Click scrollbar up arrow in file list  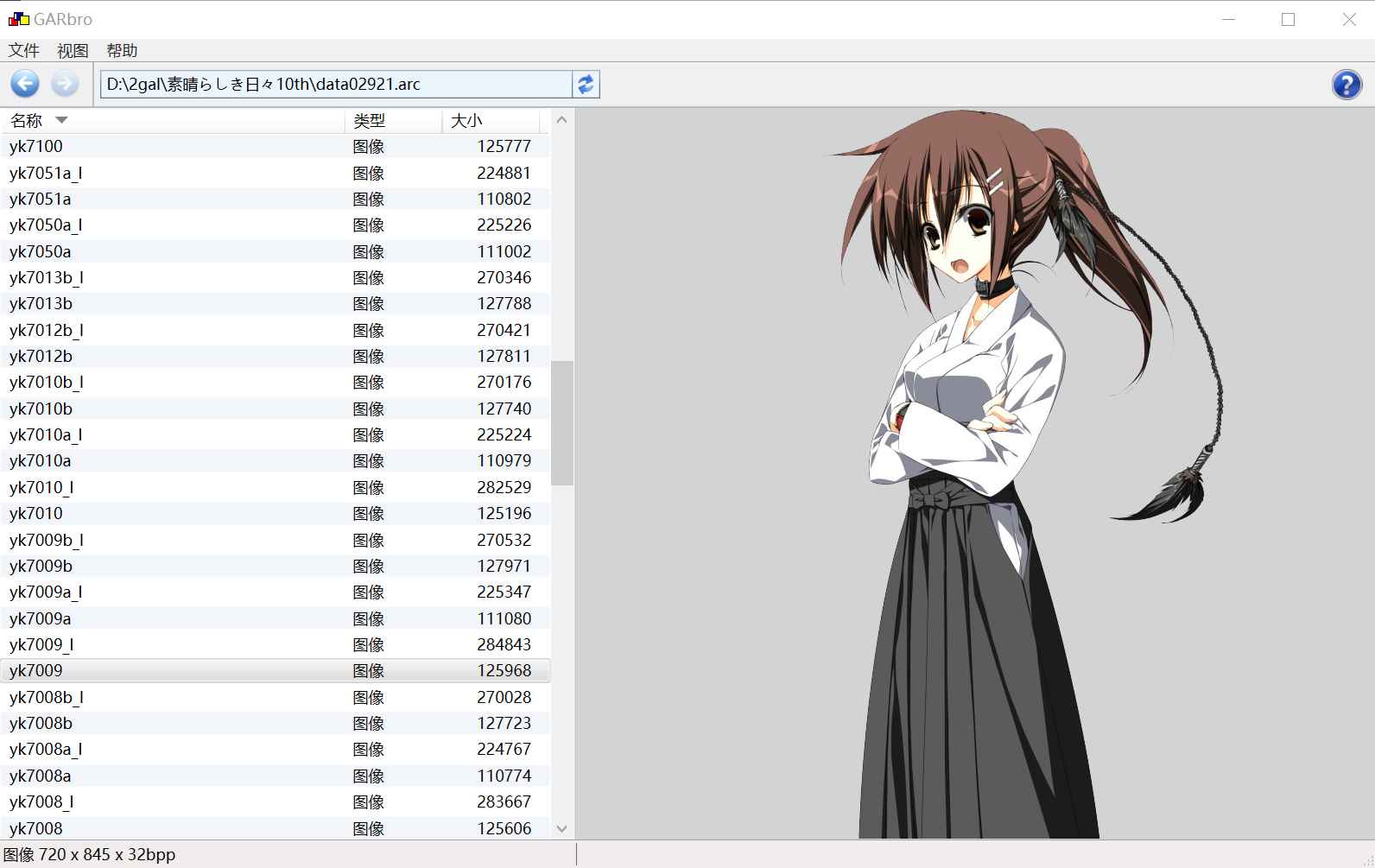coord(561,120)
